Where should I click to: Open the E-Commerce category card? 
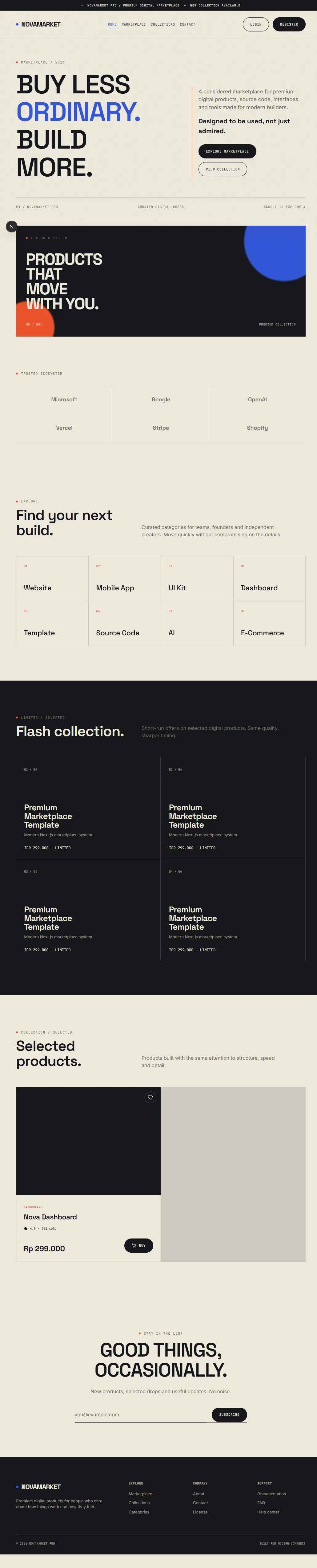269,624
